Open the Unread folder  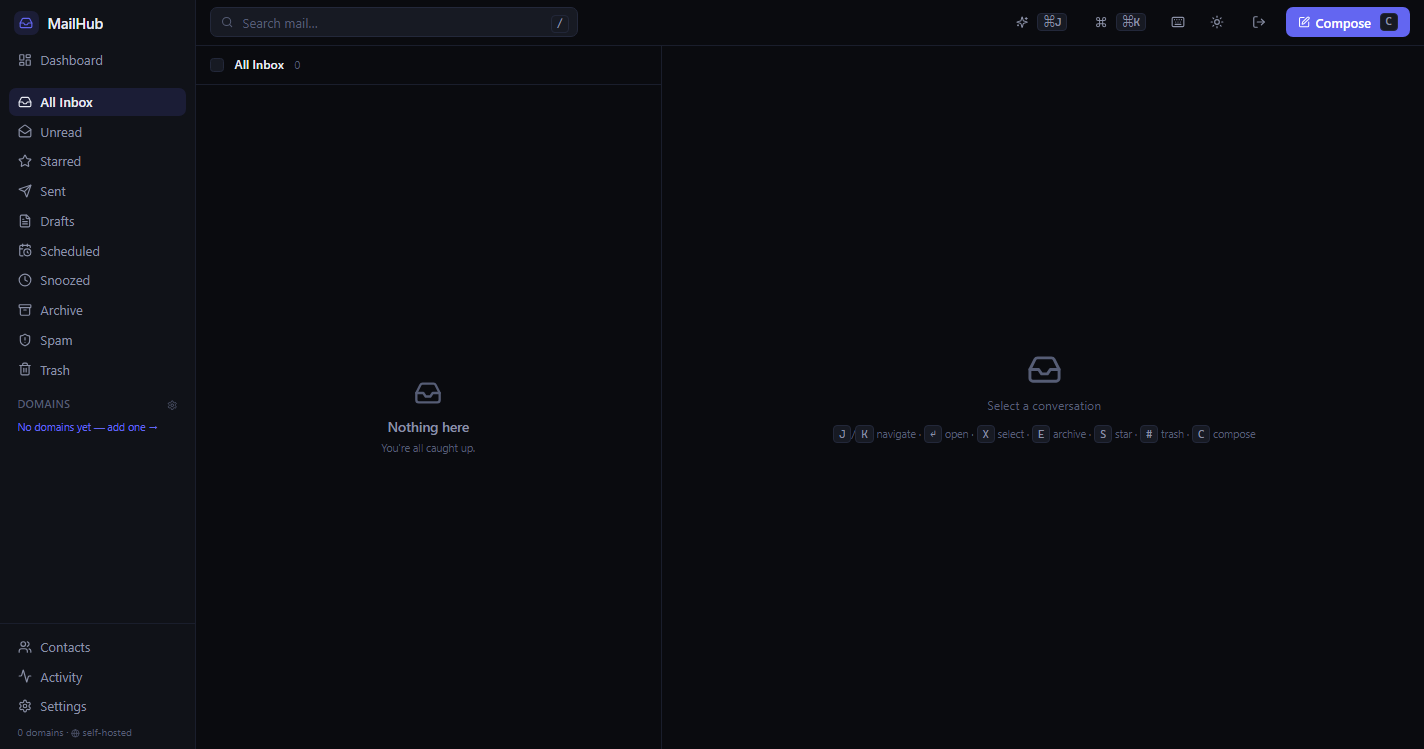tap(97, 132)
